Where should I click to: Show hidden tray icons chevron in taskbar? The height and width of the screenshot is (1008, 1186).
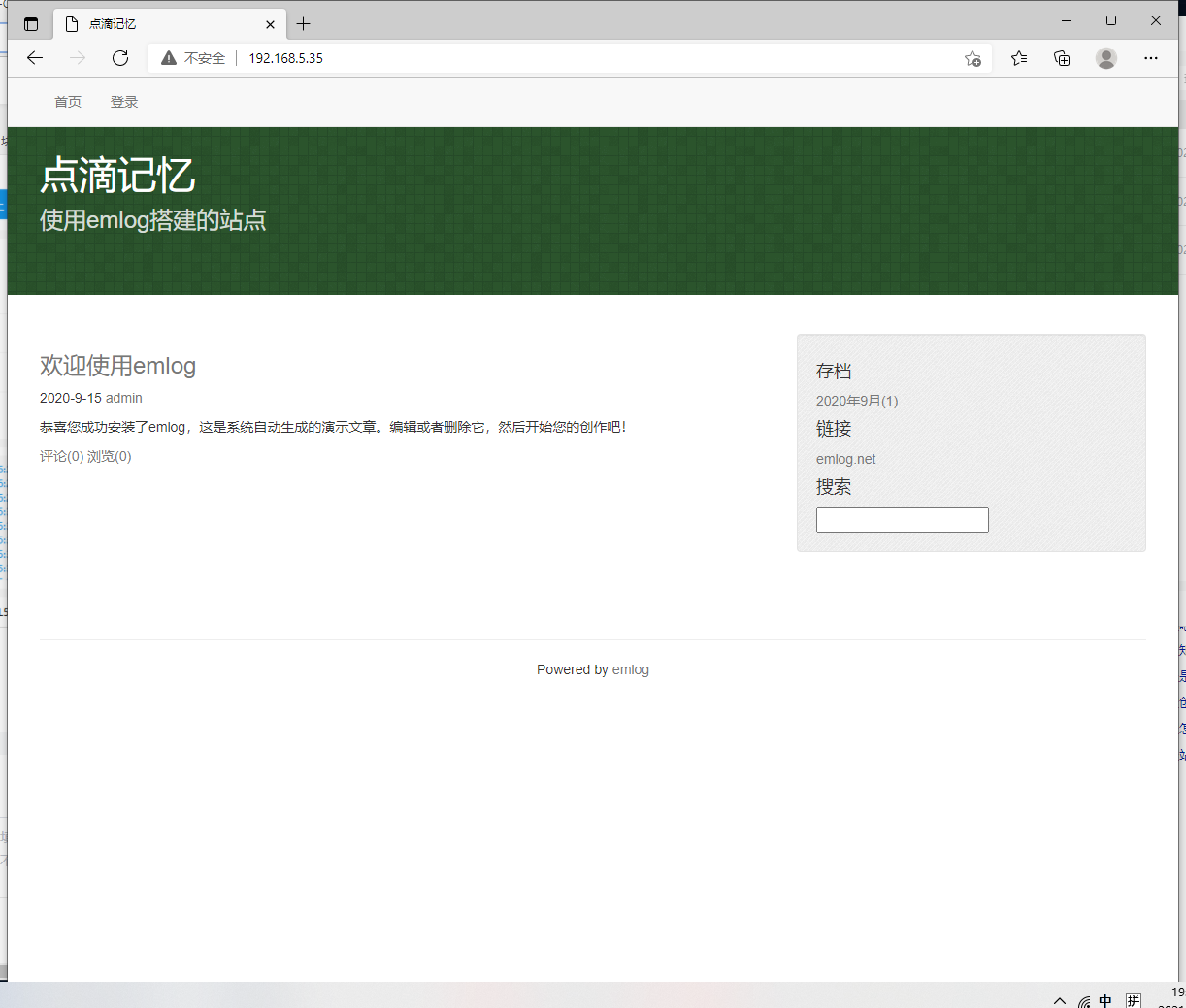(1060, 1000)
